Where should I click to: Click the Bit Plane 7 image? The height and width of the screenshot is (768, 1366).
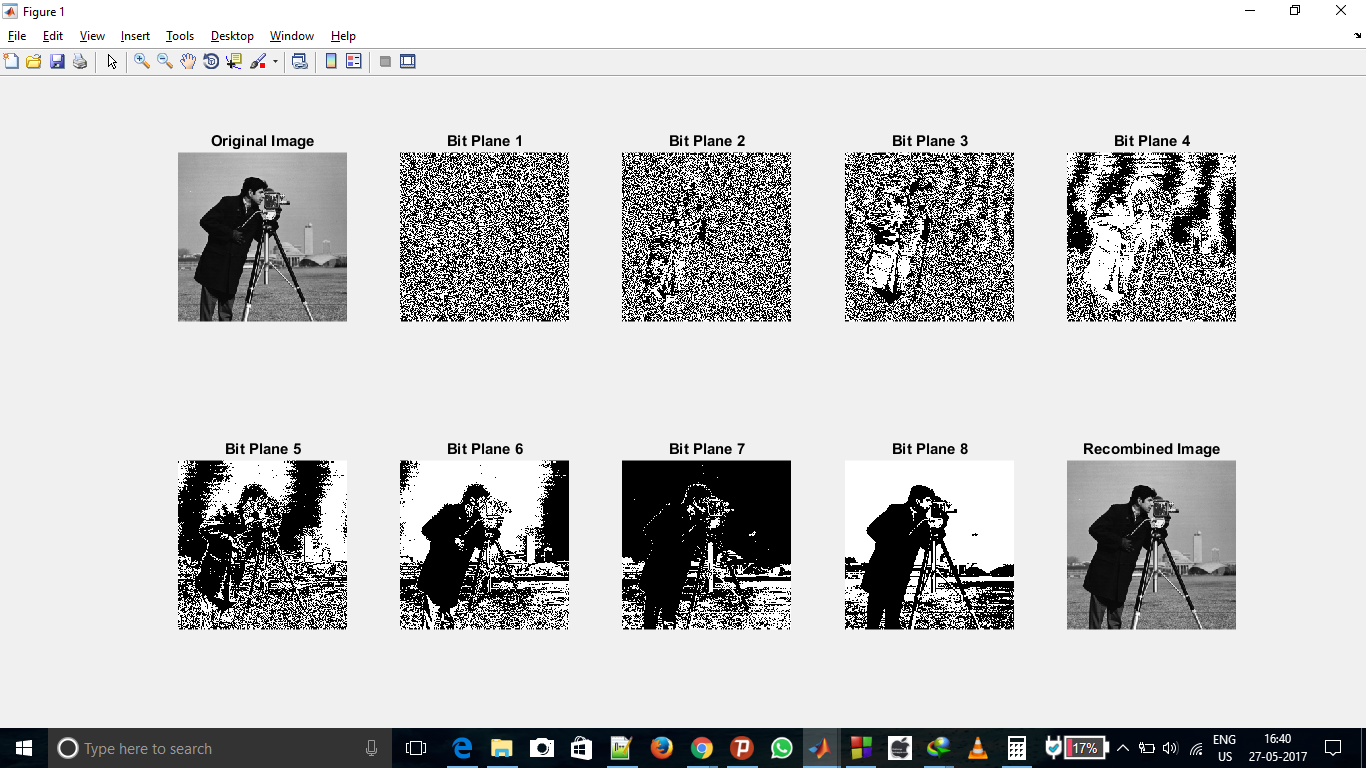click(x=707, y=545)
